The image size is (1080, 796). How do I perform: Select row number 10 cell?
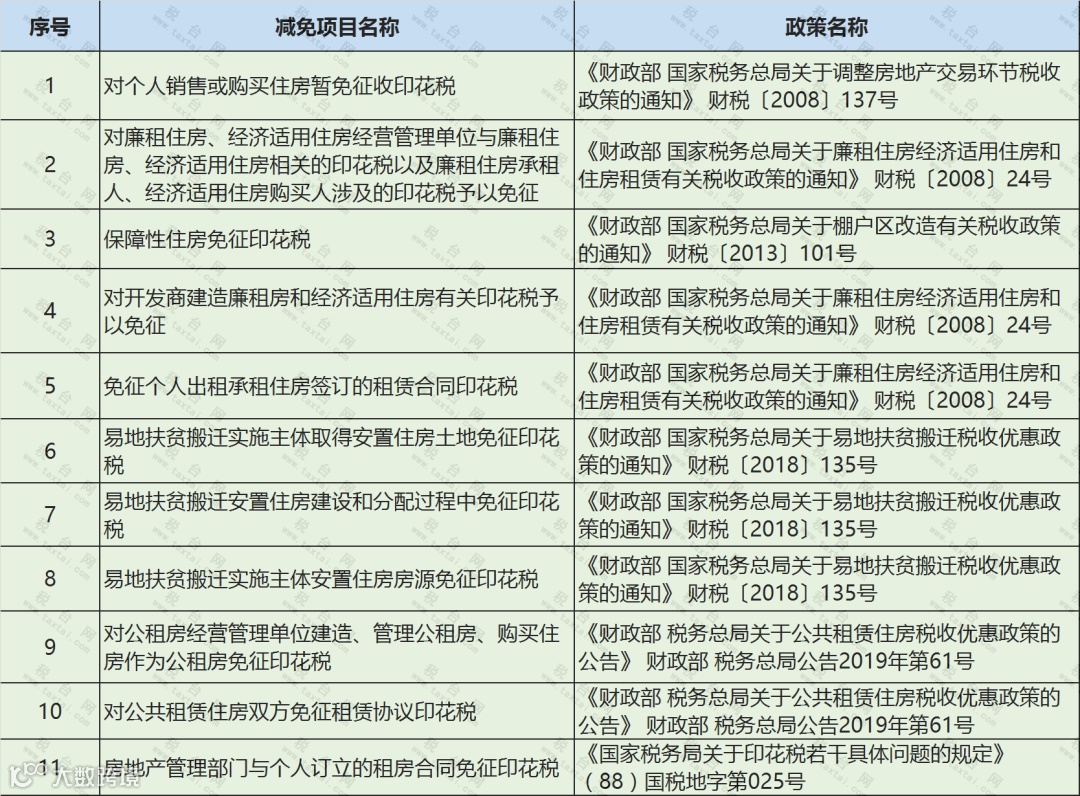[x=50, y=711]
